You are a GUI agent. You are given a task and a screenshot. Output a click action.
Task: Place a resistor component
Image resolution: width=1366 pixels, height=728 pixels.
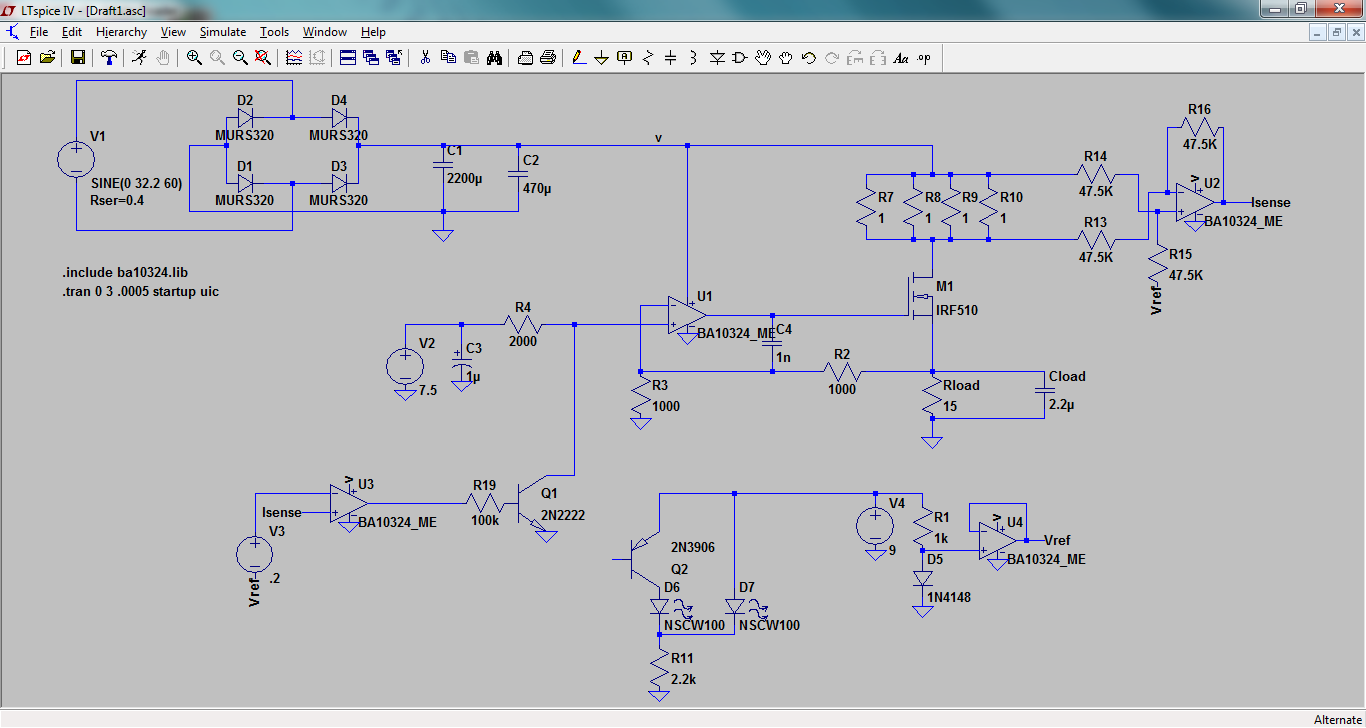[648, 58]
